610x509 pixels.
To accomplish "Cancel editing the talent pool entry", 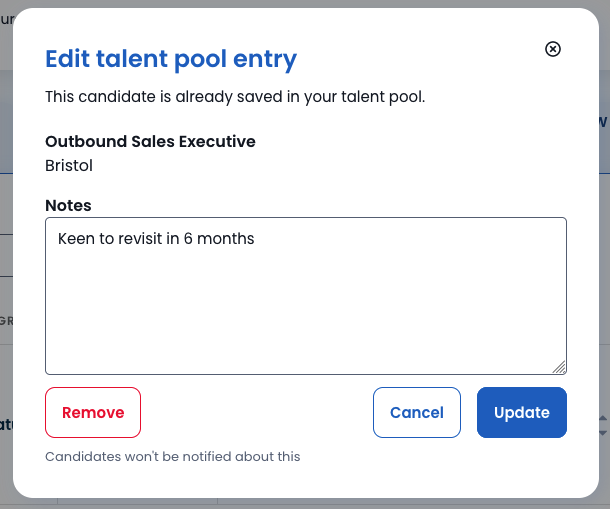I will [417, 412].
